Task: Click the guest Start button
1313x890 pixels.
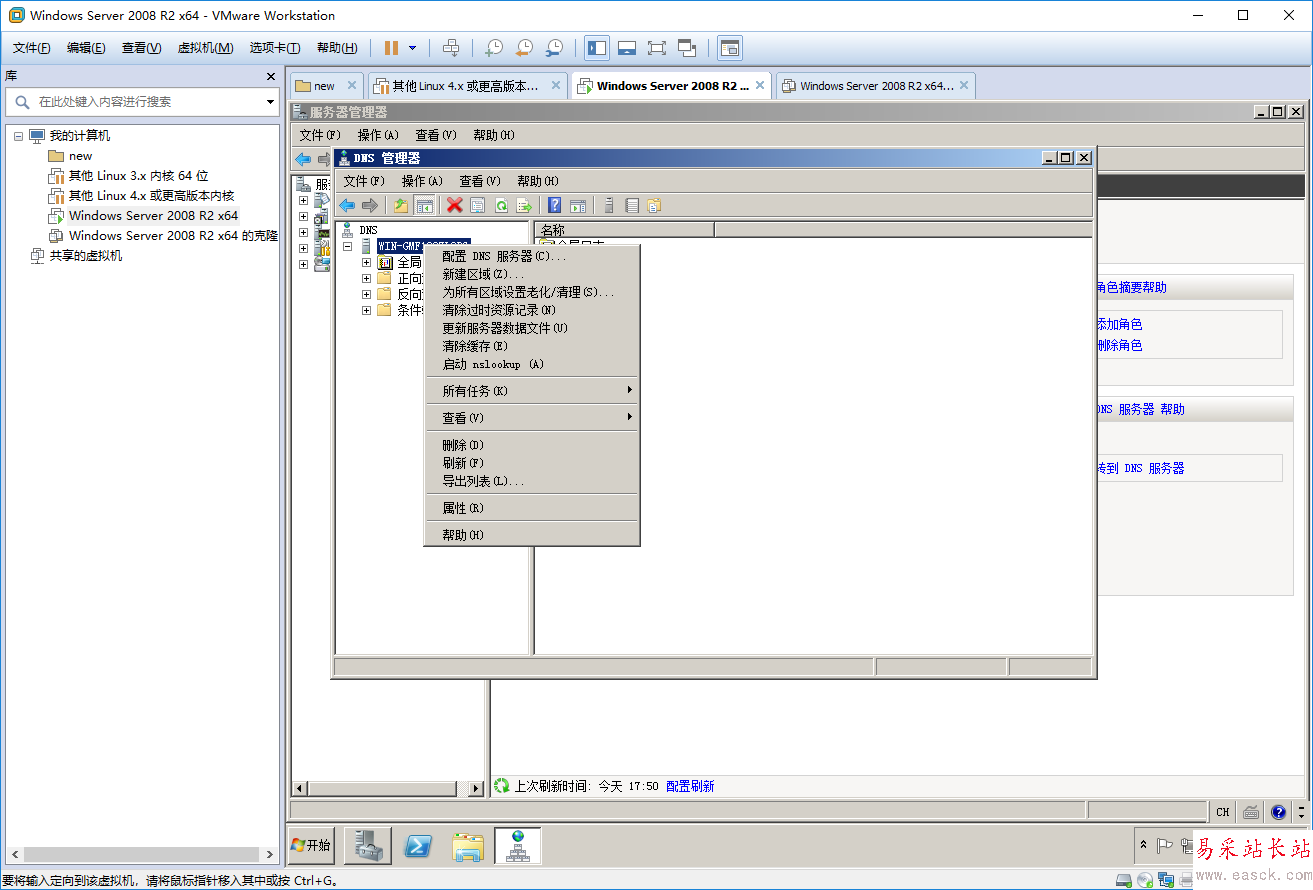Action: [x=311, y=845]
